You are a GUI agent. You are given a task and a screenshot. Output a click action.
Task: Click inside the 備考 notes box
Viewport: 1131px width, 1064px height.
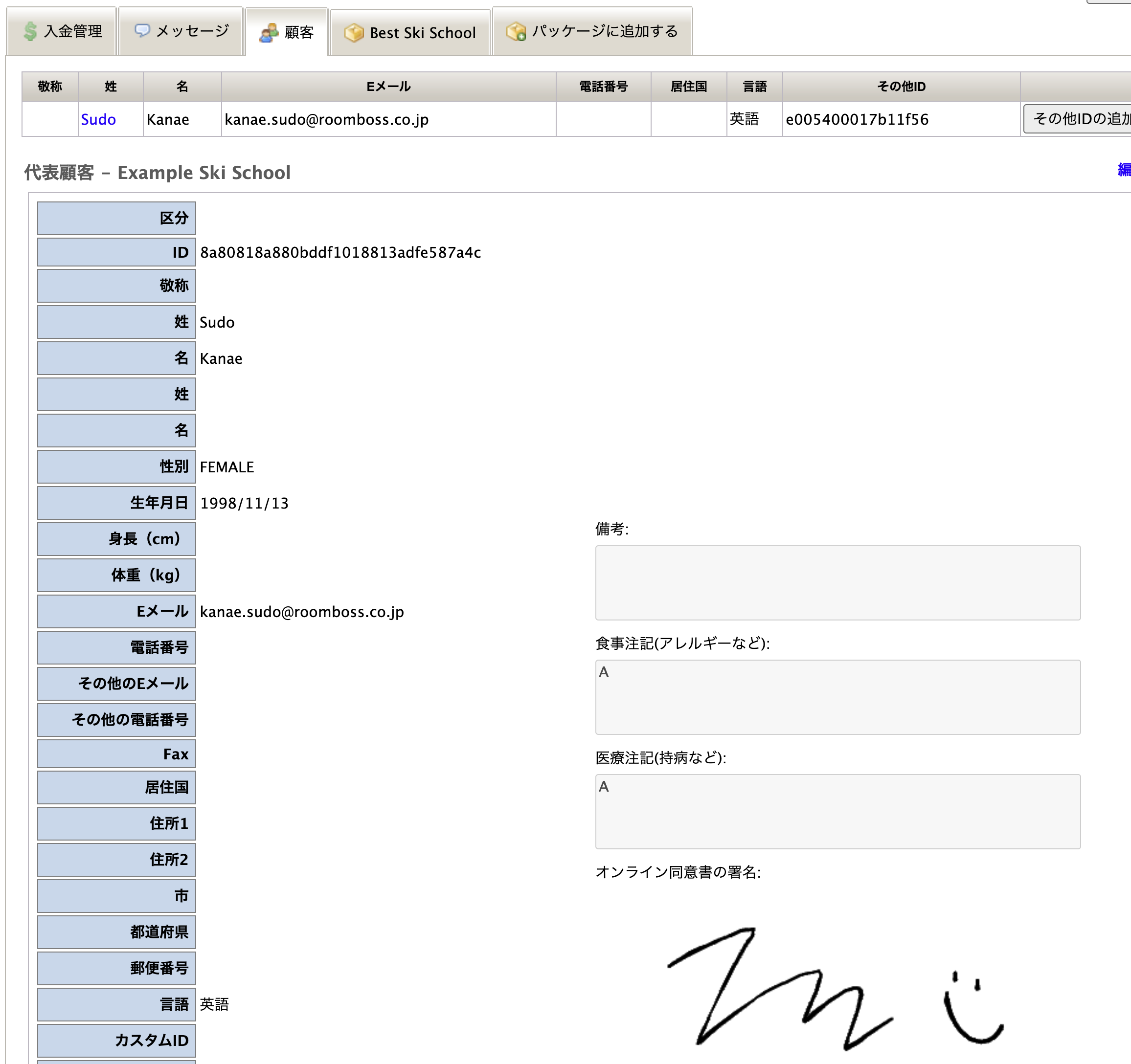(837, 583)
